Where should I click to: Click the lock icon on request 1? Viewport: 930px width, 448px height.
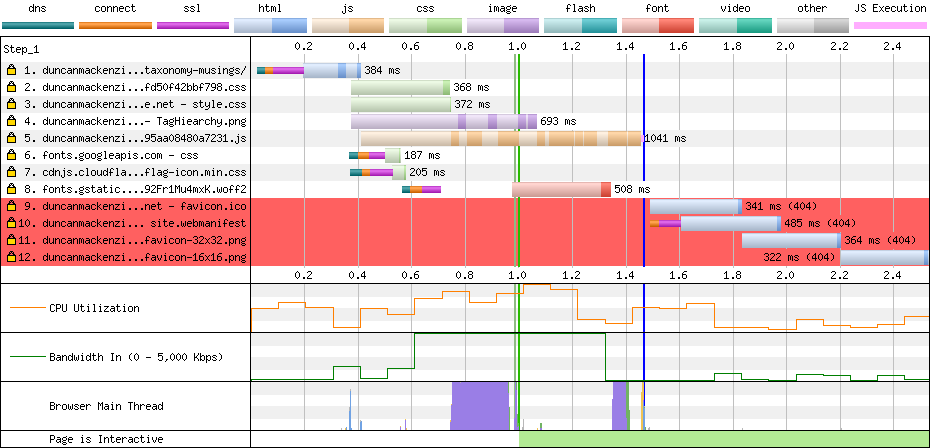pos(11,71)
